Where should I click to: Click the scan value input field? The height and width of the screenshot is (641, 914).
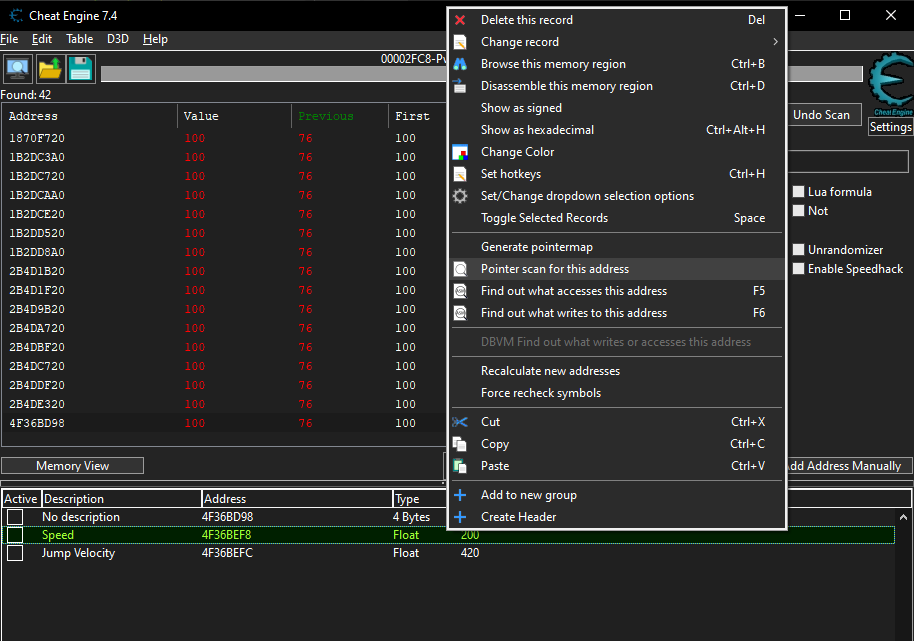coord(848,161)
